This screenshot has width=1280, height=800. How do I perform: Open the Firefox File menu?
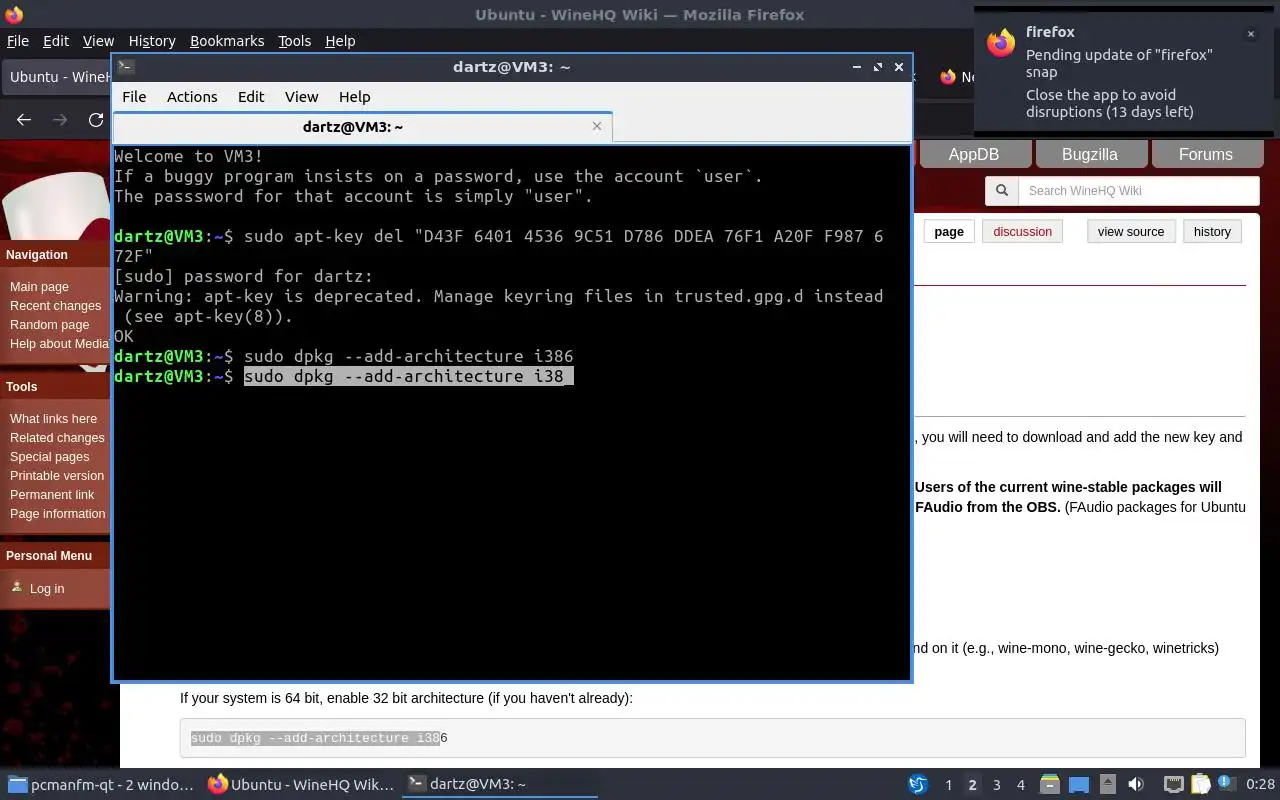point(18,41)
